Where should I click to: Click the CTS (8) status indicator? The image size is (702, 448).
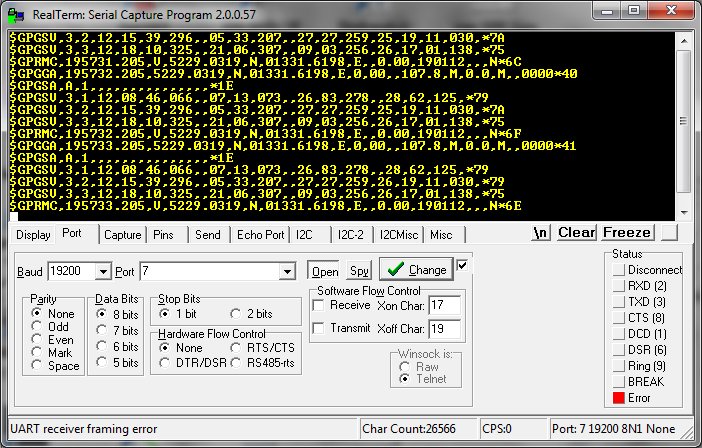pyautogui.click(x=619, y=318)
